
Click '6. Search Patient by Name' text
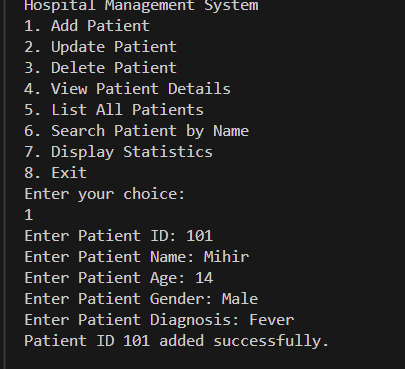[x=137, y=131]
